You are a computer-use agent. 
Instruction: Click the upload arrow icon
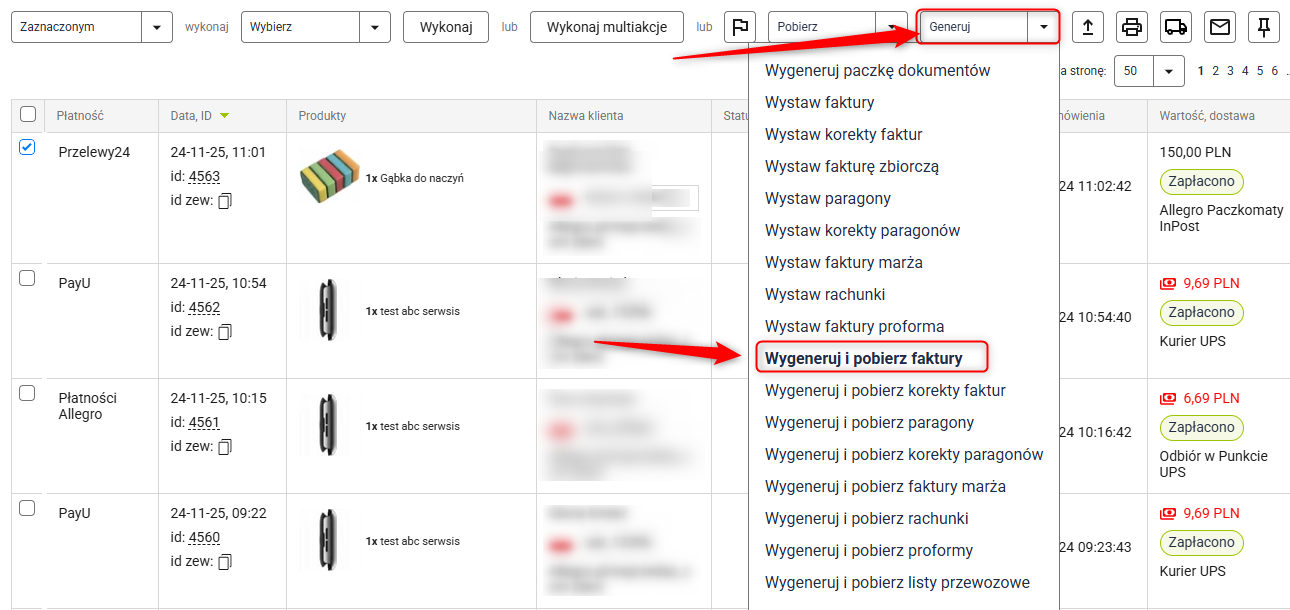1088,27
